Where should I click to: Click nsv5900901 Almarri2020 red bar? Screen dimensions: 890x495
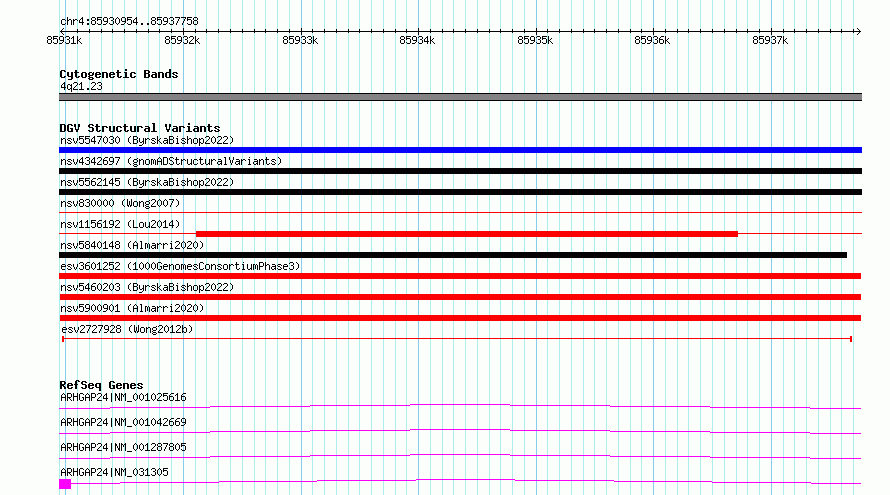[x=460, y=318]
